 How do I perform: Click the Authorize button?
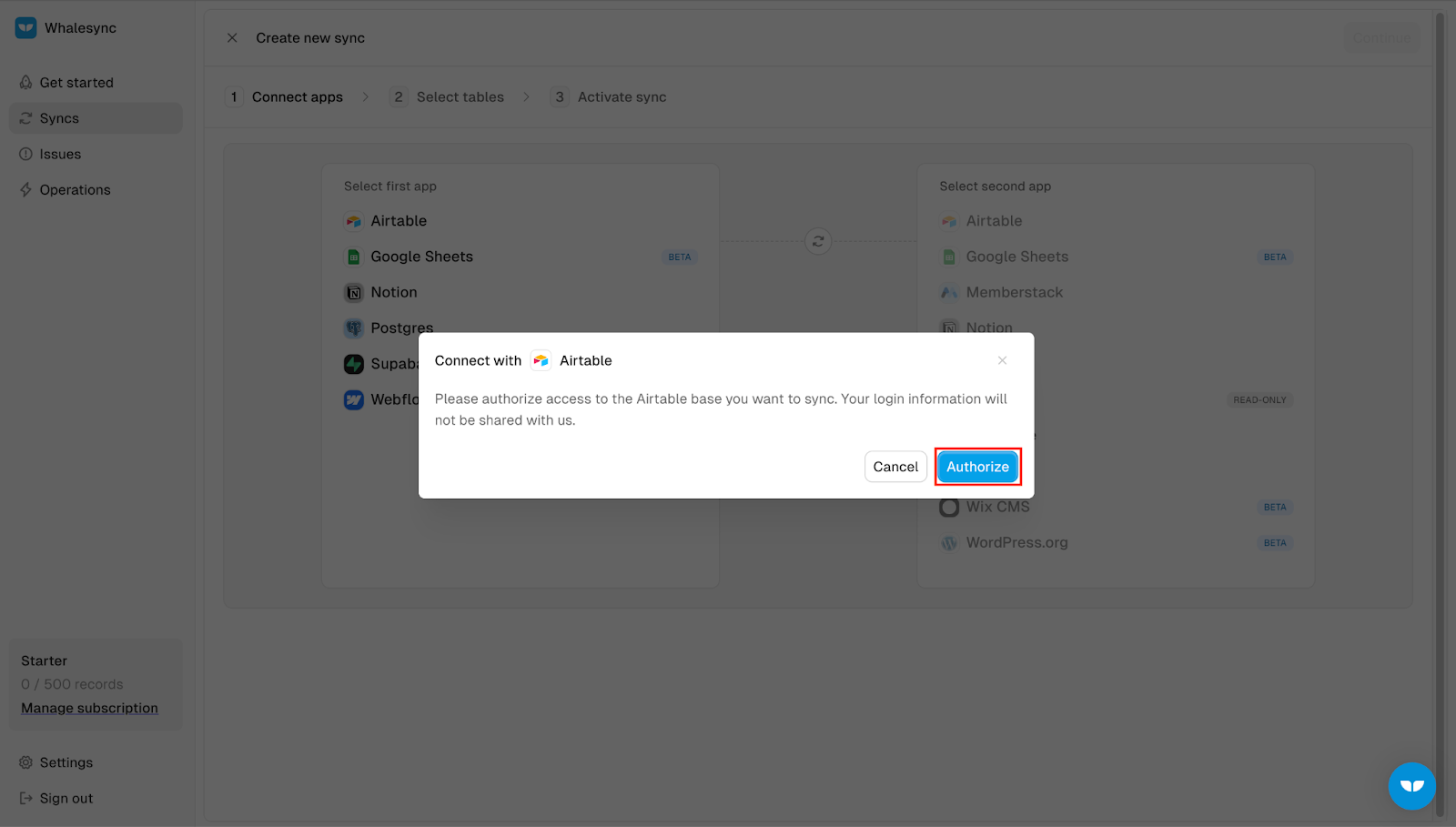(977, 467)
